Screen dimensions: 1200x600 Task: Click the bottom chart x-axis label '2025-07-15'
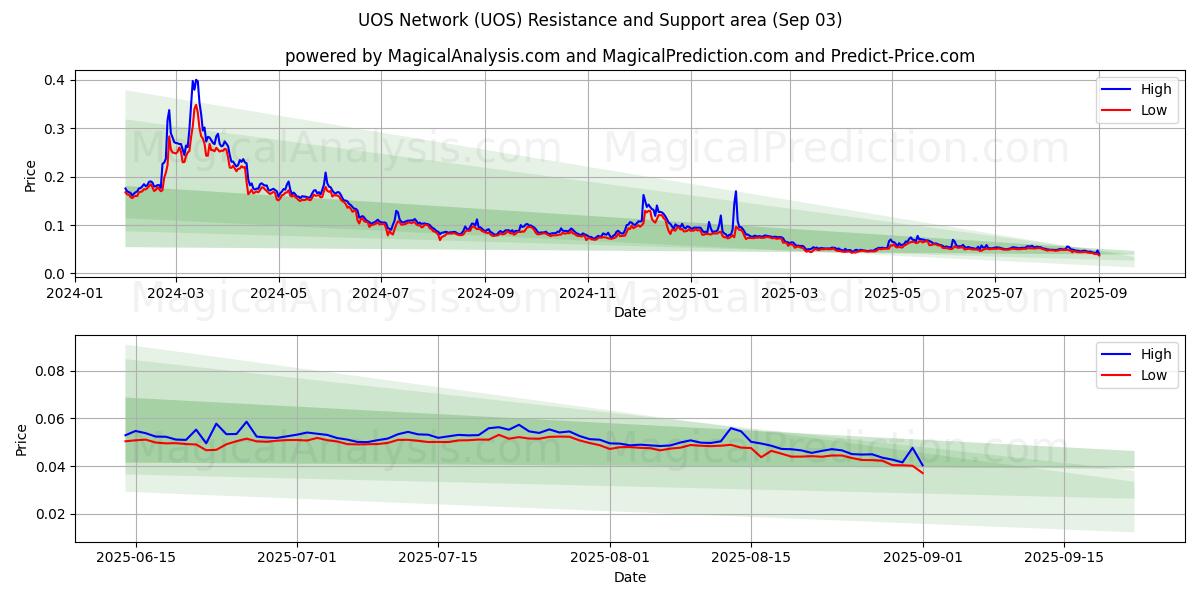tap(438, 558)
